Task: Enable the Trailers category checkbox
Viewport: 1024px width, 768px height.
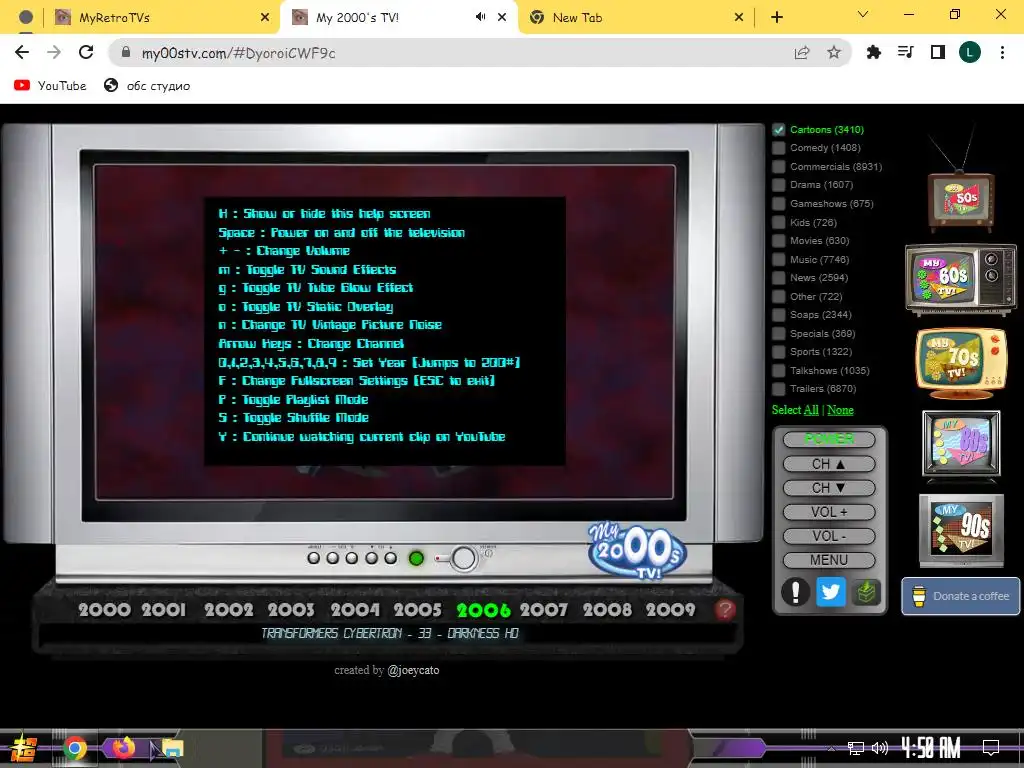Action: (x=778, y=389)
